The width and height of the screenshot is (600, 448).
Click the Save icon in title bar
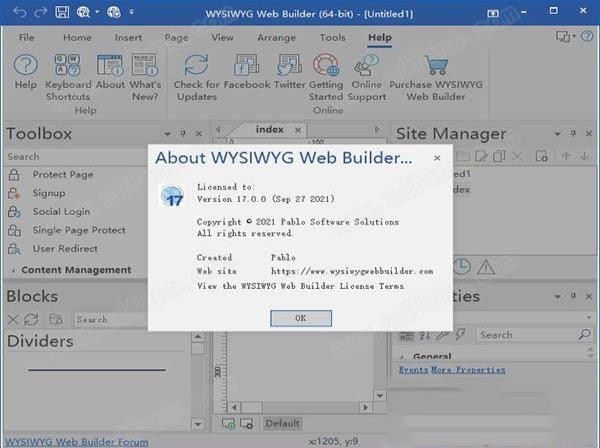click(x=63, y=13)
